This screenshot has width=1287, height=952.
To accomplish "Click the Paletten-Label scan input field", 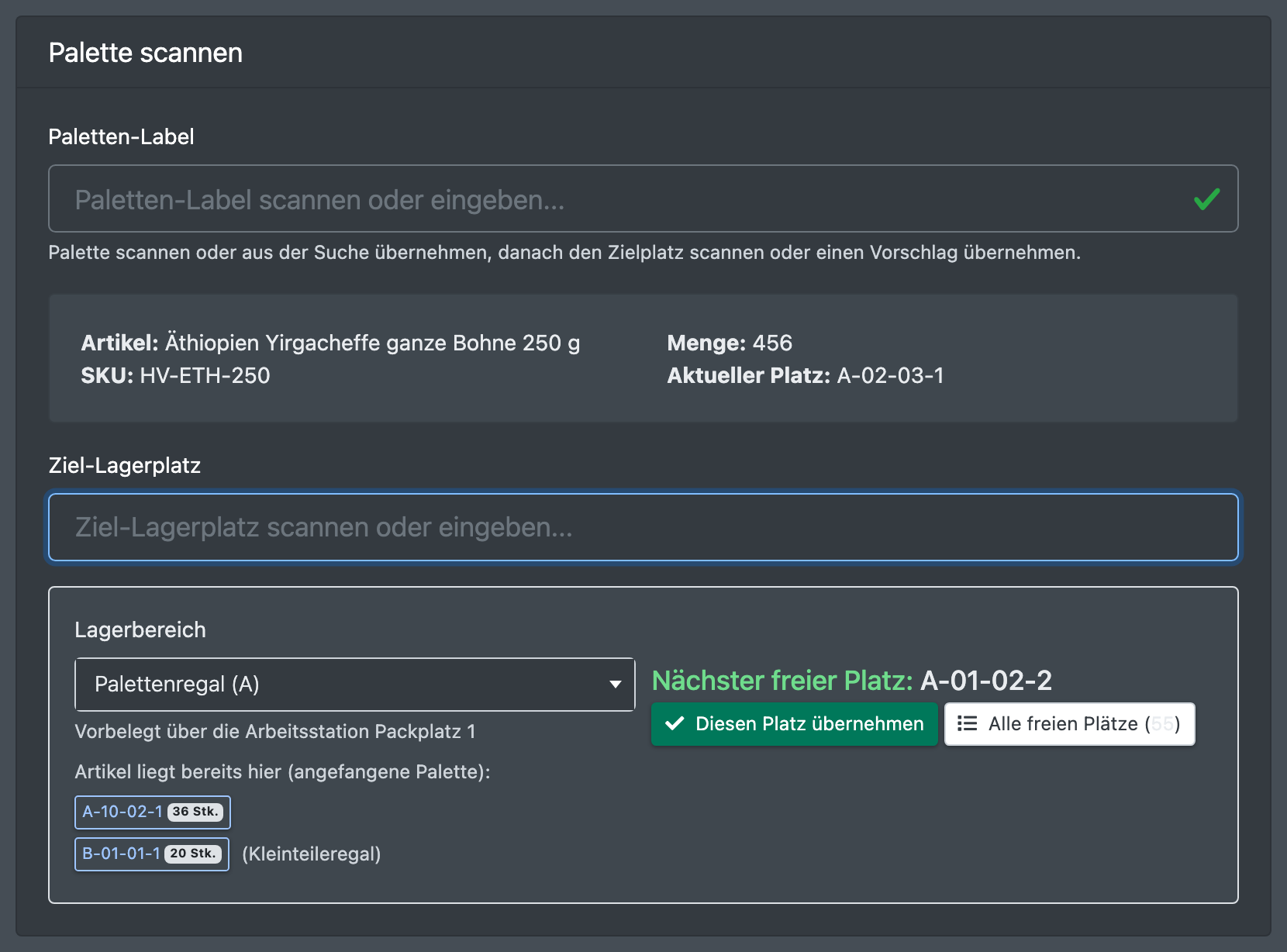I will tap(643, 198).
